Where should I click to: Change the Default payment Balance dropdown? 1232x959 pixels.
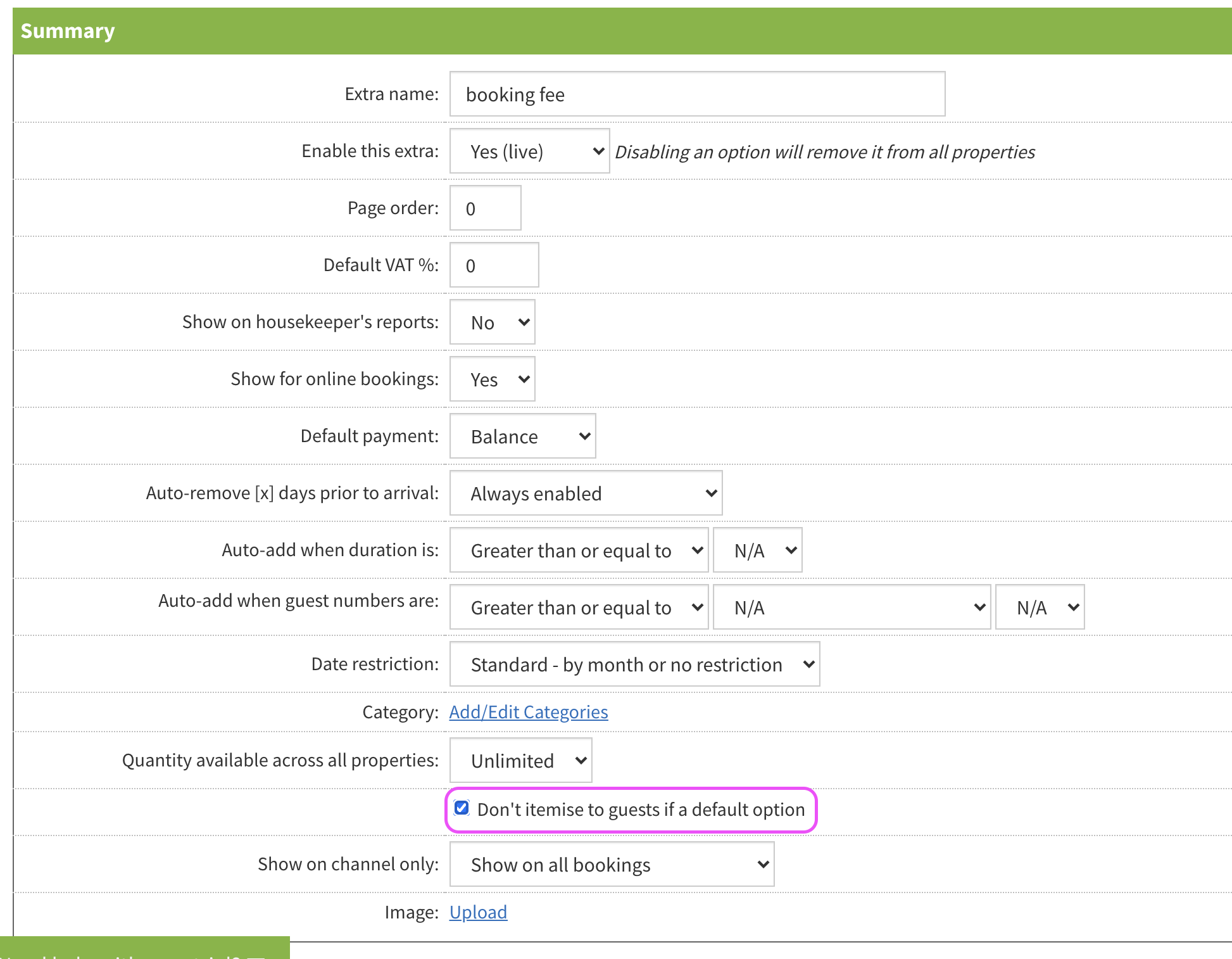522,436
